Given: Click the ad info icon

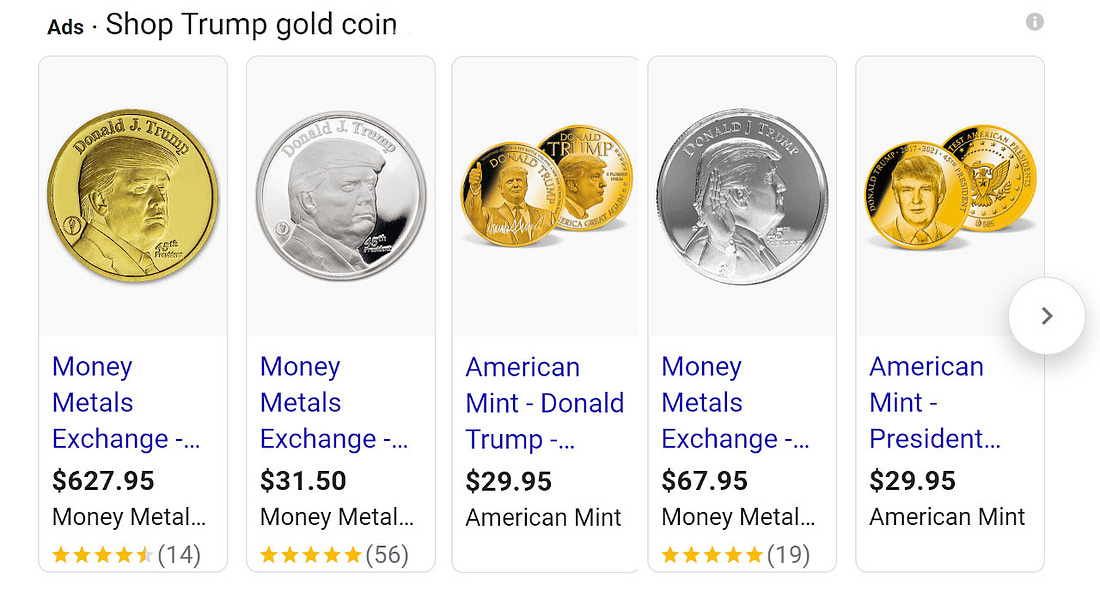Looking at the screenshot, I should click(1035, 22).
